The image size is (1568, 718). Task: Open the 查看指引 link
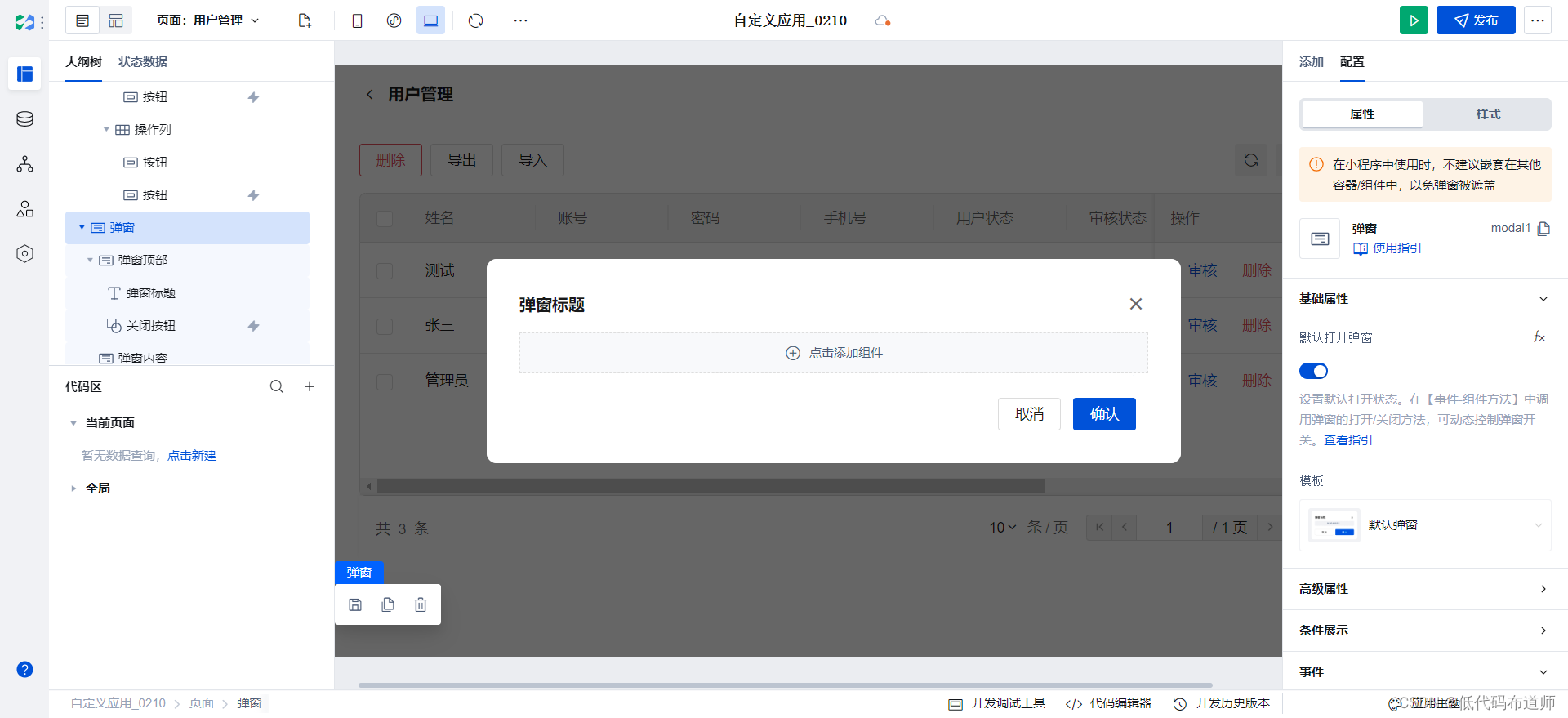(1348, 440)
